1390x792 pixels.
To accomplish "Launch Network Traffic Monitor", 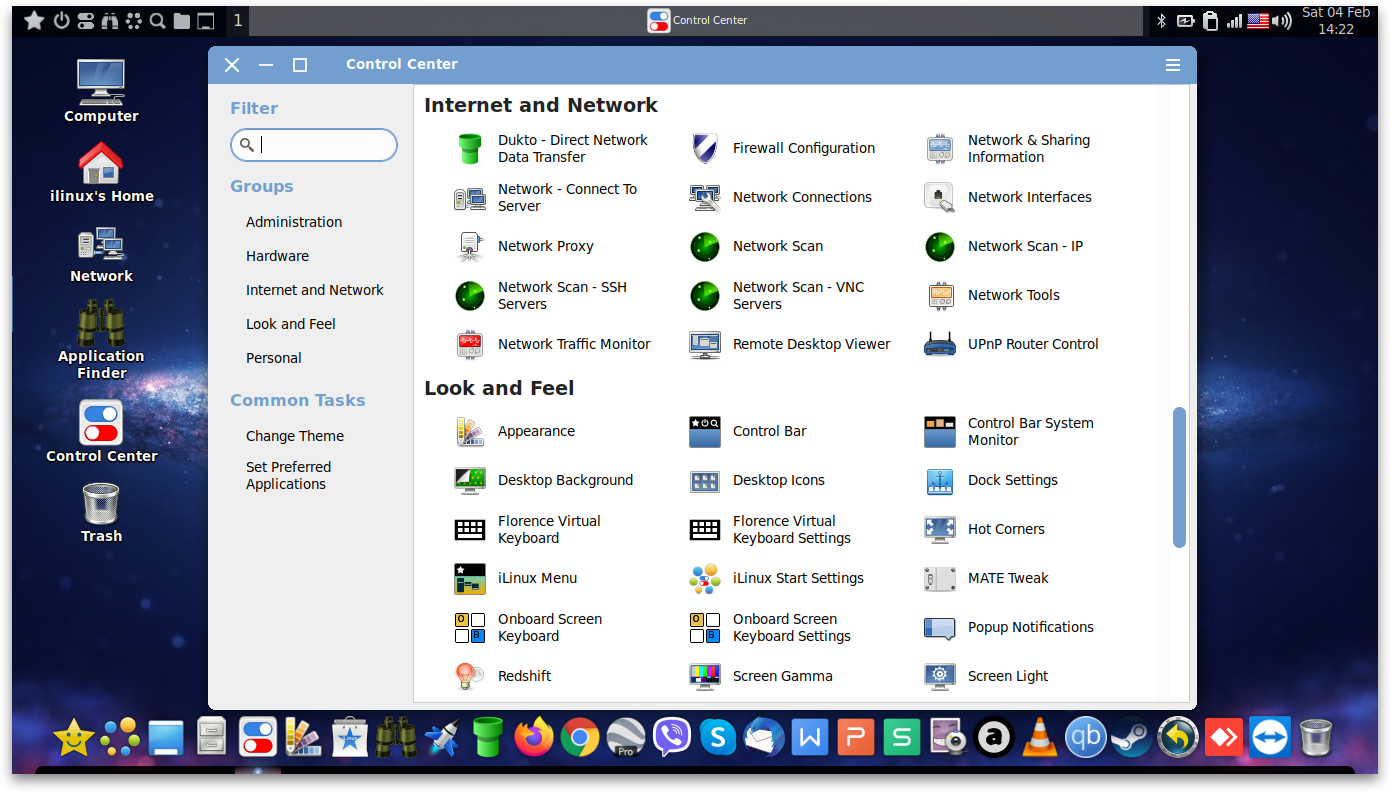I will [553, 344].
